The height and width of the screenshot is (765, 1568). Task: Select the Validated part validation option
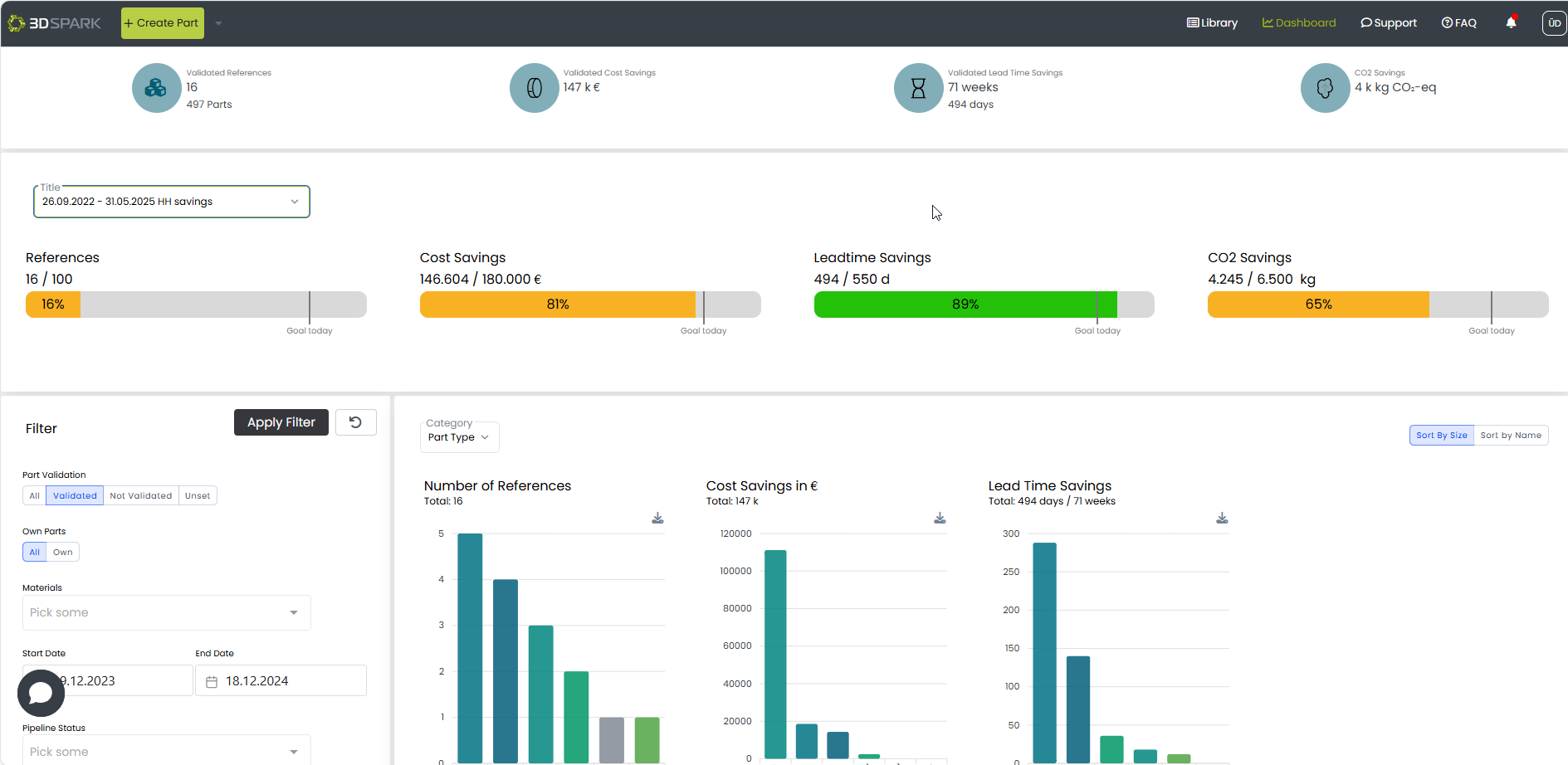75,496
